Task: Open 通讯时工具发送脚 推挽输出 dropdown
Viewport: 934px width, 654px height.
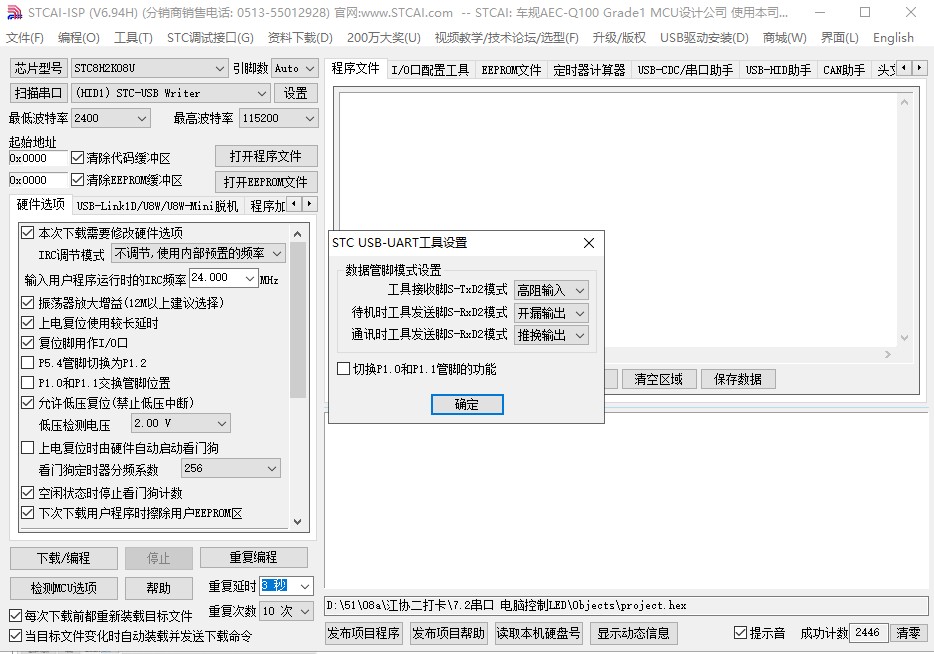Action: click(551, 335)
